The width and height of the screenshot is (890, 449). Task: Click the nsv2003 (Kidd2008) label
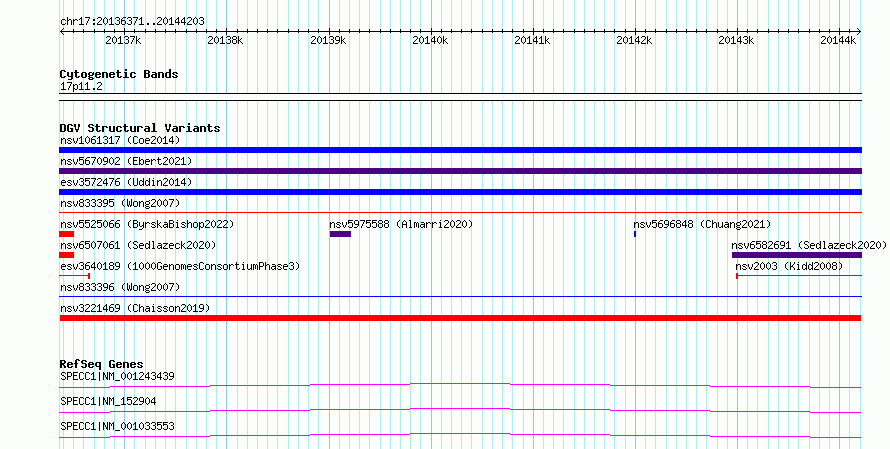click(x=789, y=266)
